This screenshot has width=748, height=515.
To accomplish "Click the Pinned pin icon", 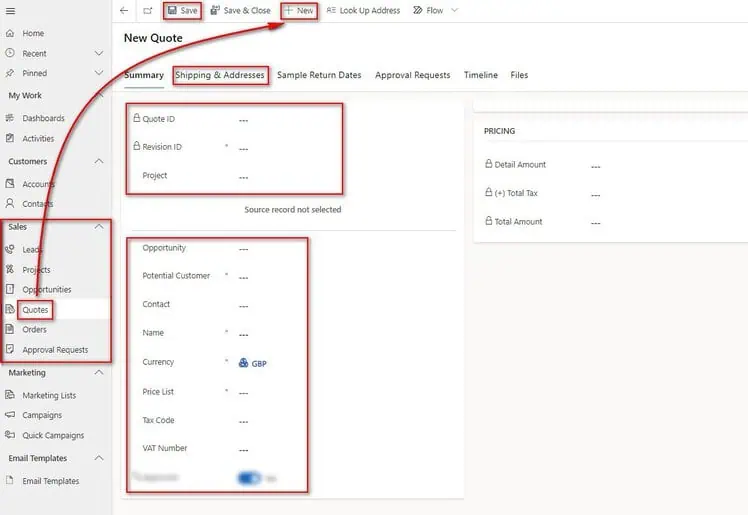I will [10, 73].
